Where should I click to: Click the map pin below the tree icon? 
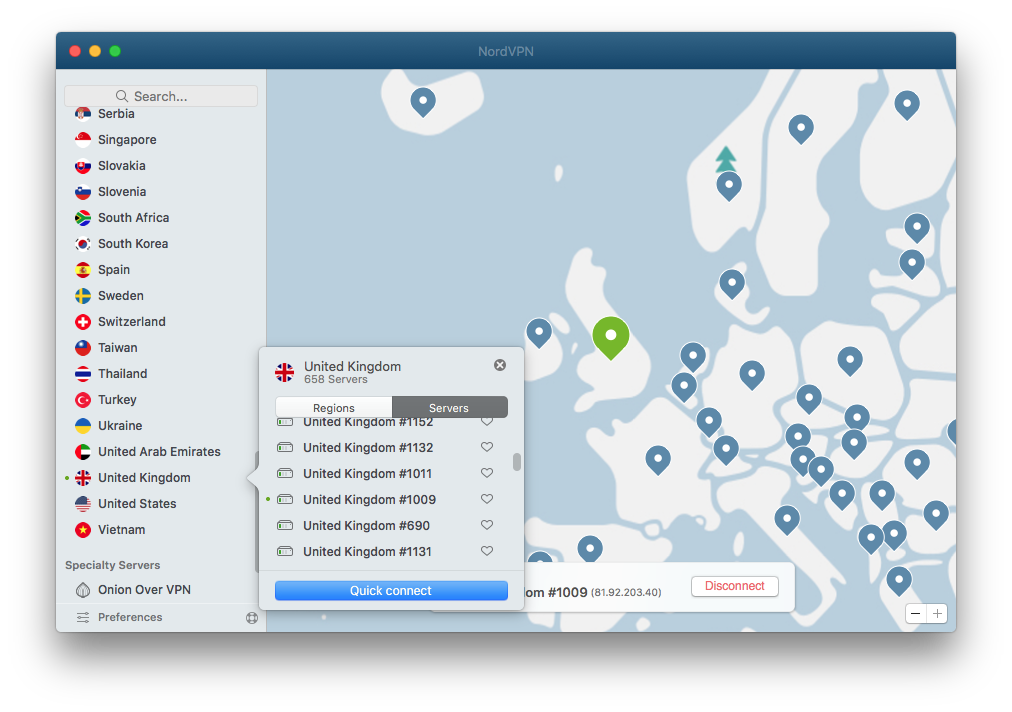pos(729,184)
